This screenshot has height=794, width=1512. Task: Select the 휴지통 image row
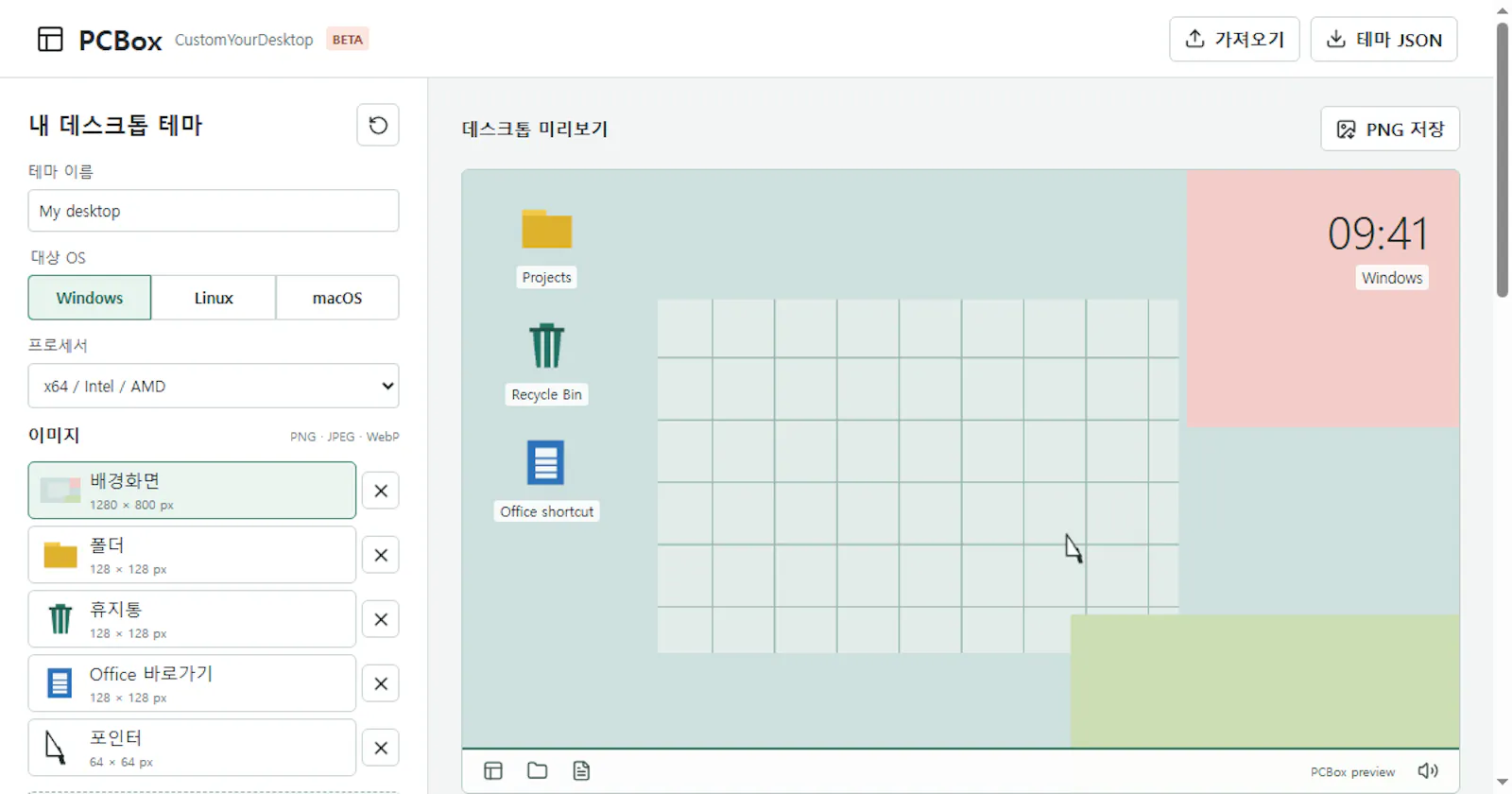click(x=192, y=619)
